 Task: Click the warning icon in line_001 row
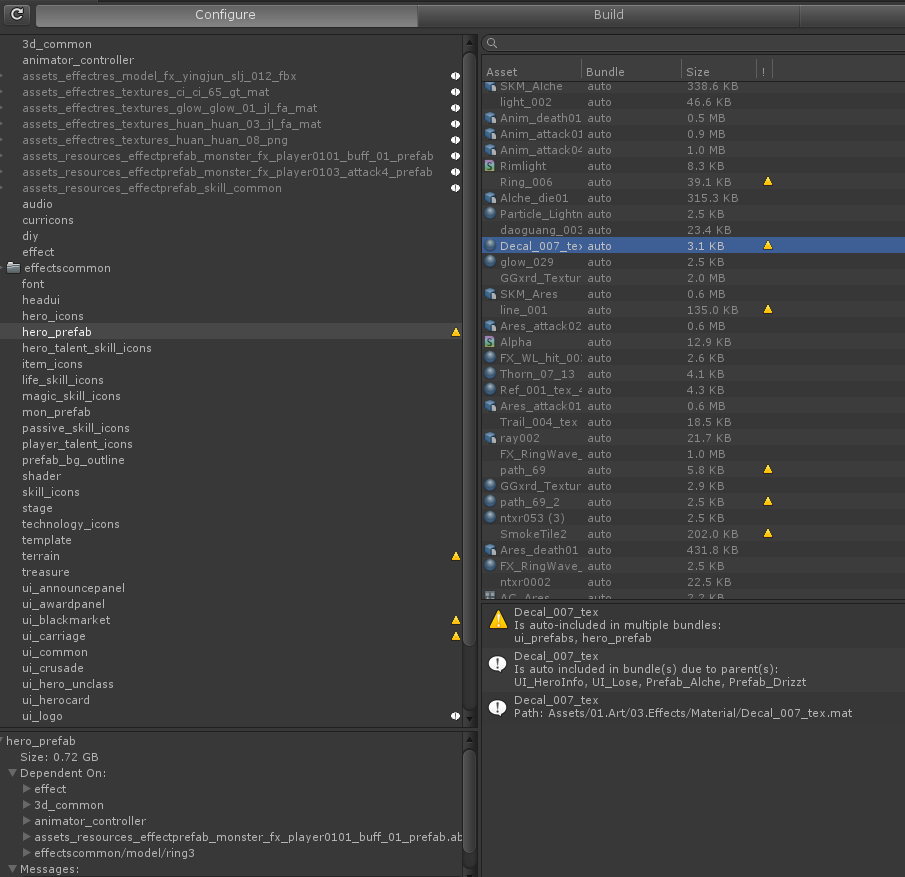click(x=768, y=309)
